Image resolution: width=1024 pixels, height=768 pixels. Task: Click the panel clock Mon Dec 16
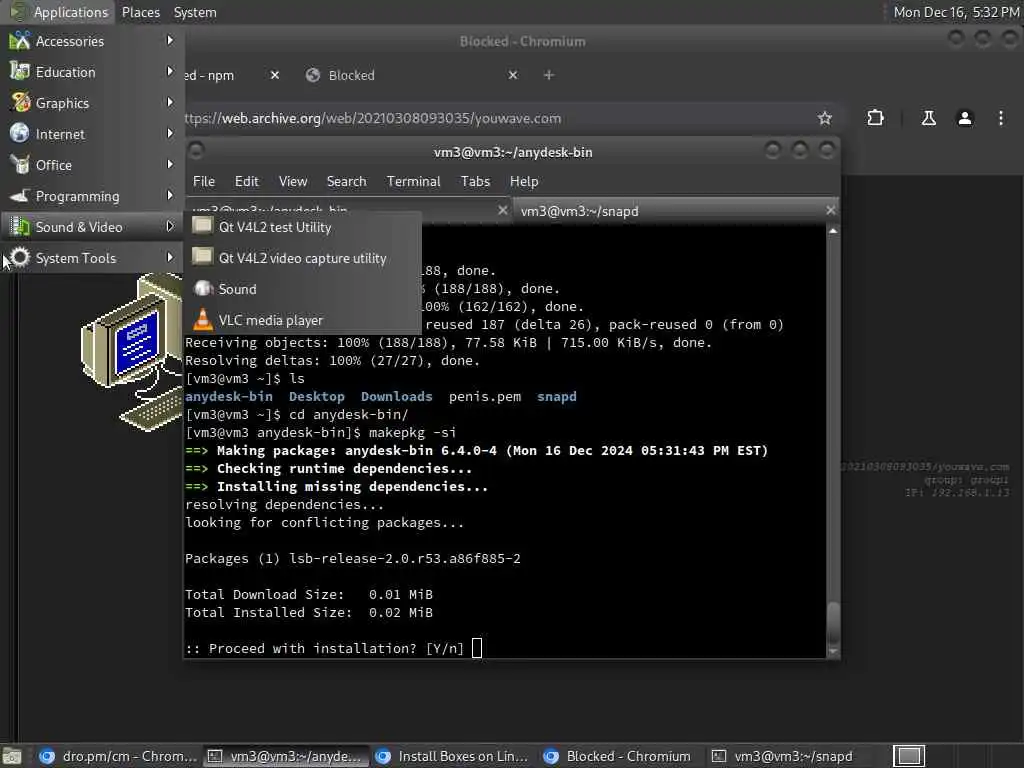[x=955, y=12]
